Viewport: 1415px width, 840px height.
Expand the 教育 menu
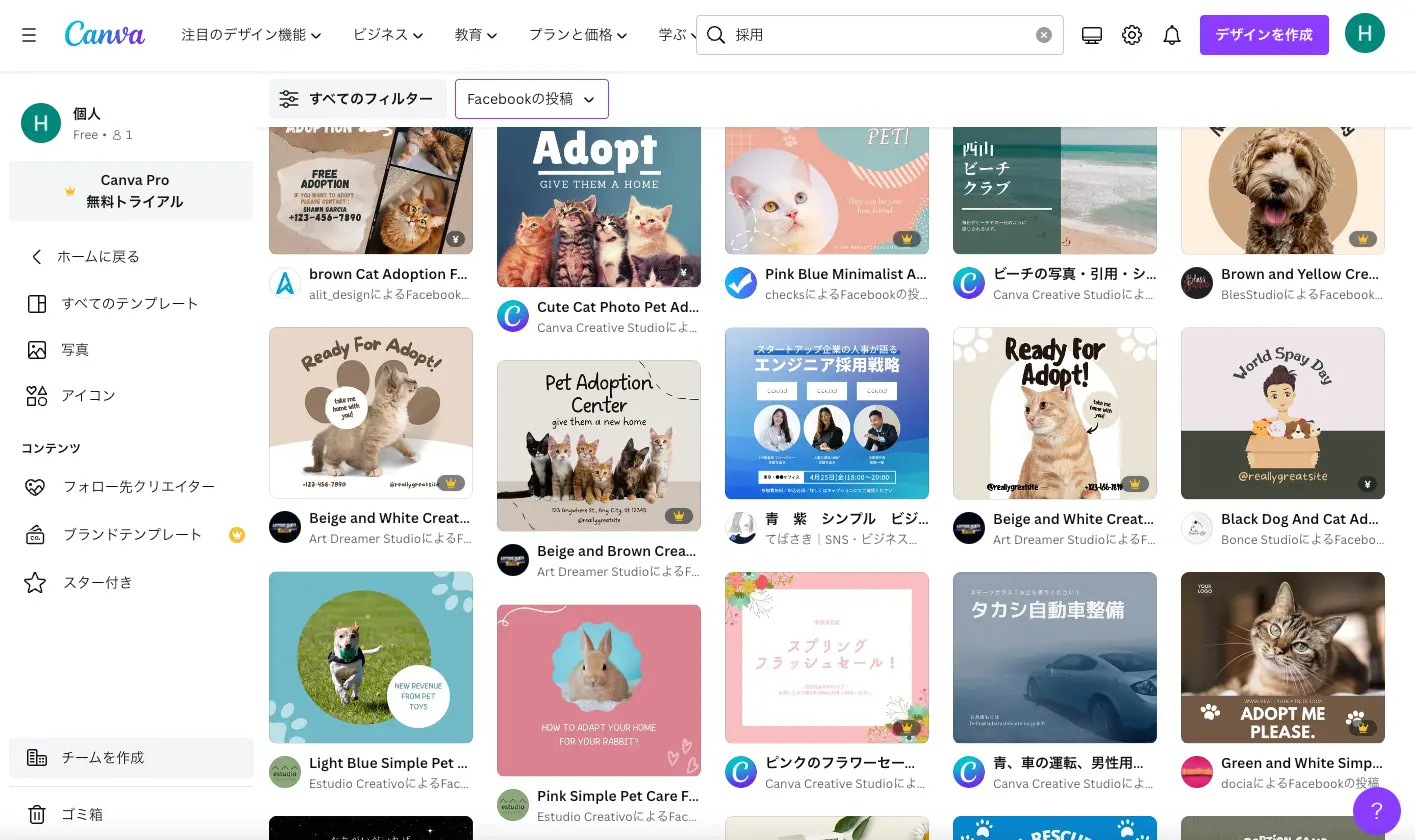coord(476,35)
